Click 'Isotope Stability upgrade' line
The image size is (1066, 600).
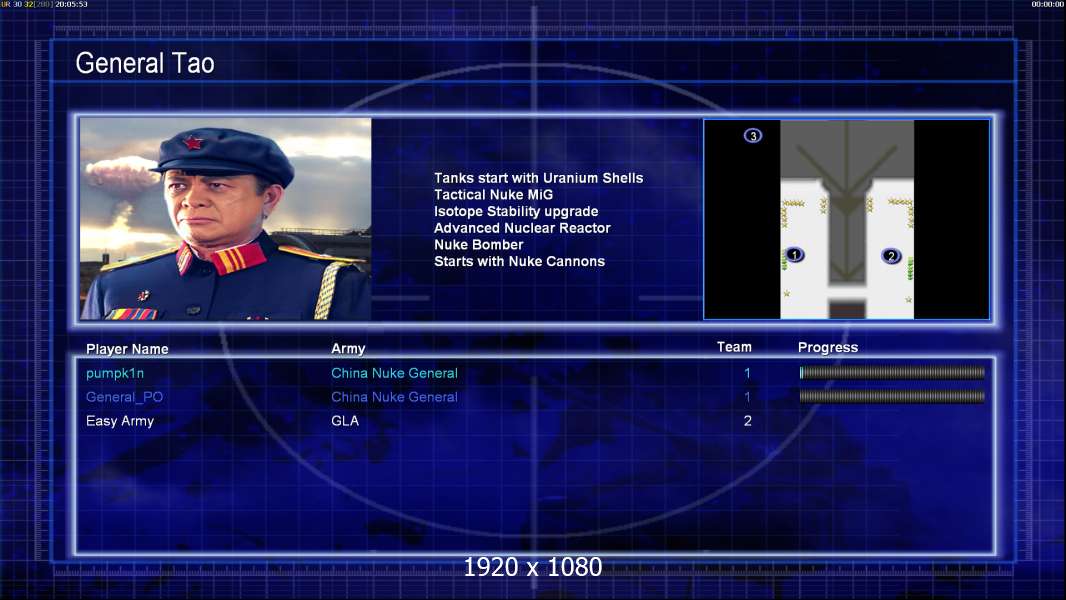click(x=516, y=211)
